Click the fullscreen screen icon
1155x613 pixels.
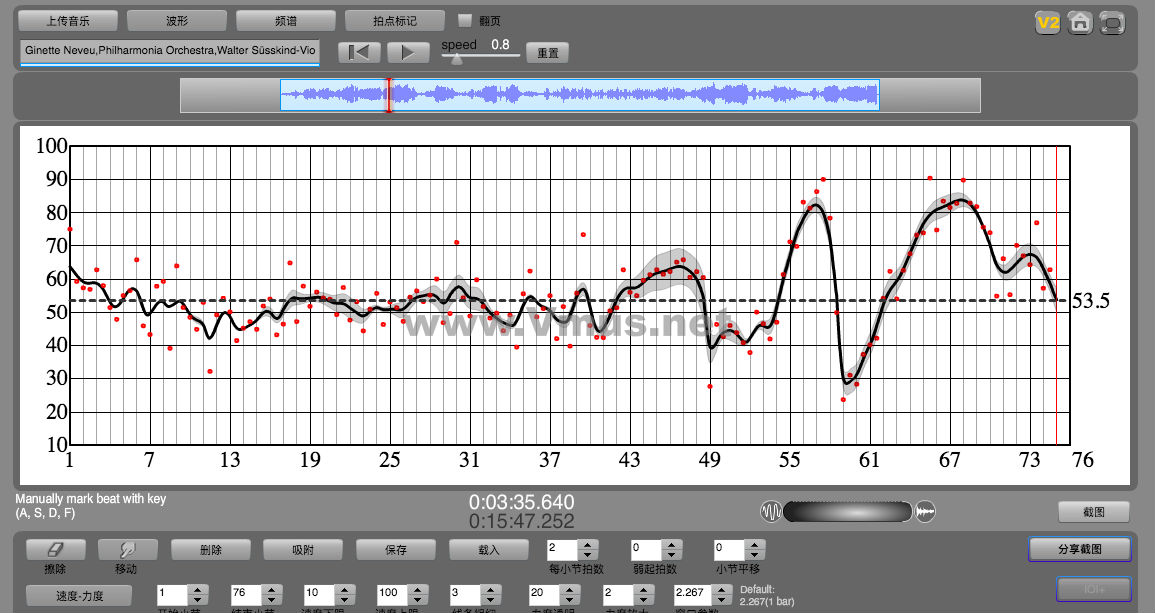click(x=1111, y=23)
